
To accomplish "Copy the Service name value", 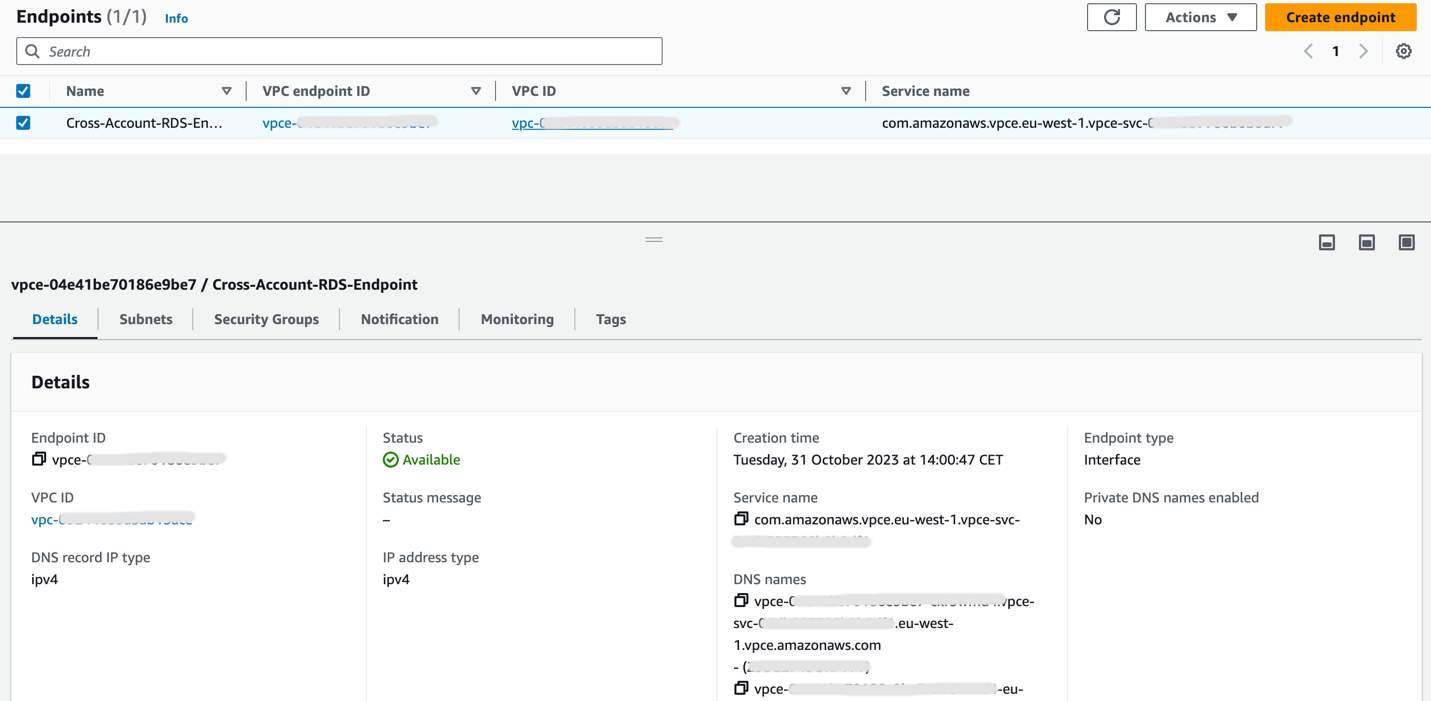I will coord(741,518).
